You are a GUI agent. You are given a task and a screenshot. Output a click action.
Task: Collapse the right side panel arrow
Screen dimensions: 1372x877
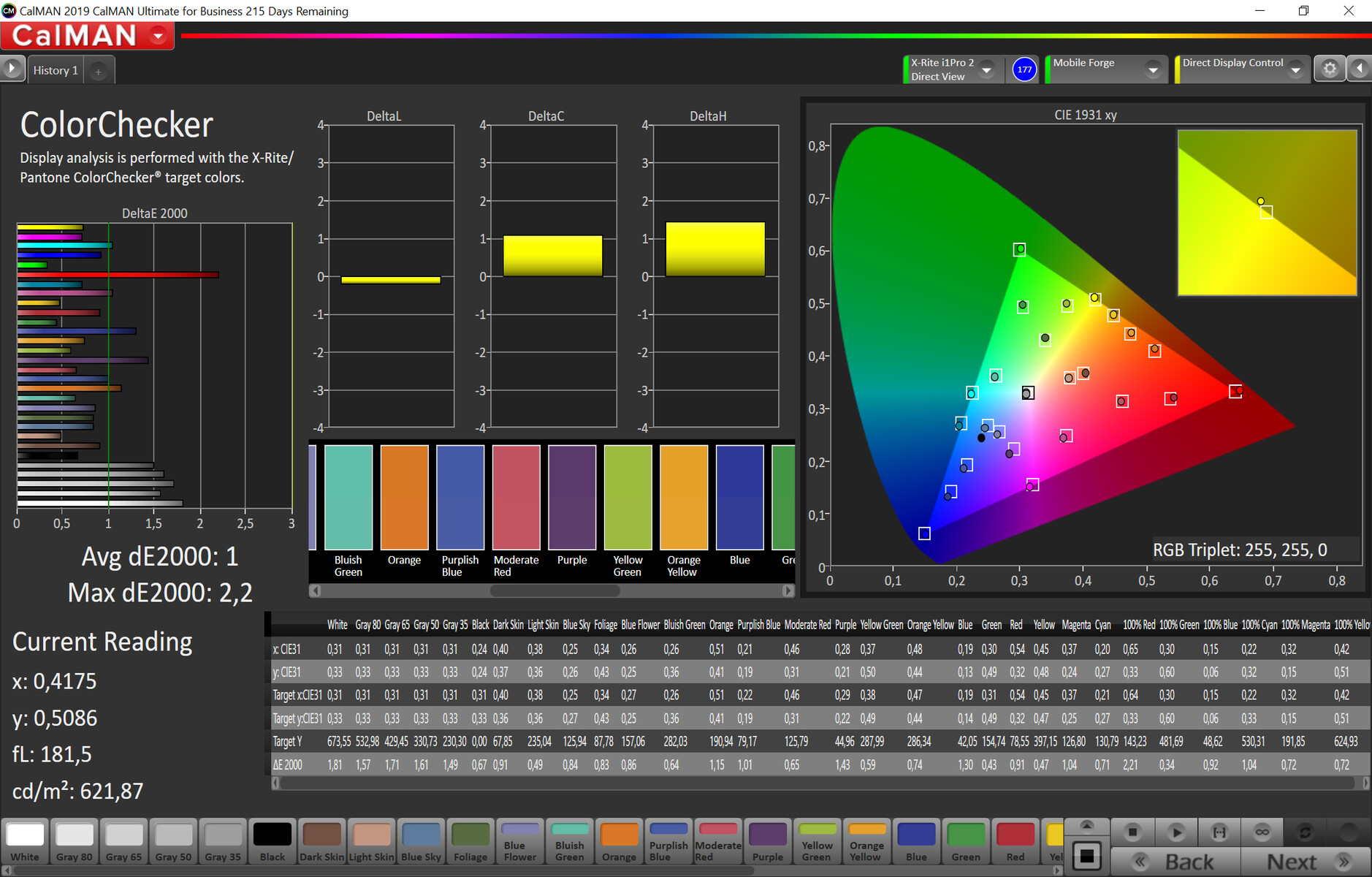click(1360, 69)
